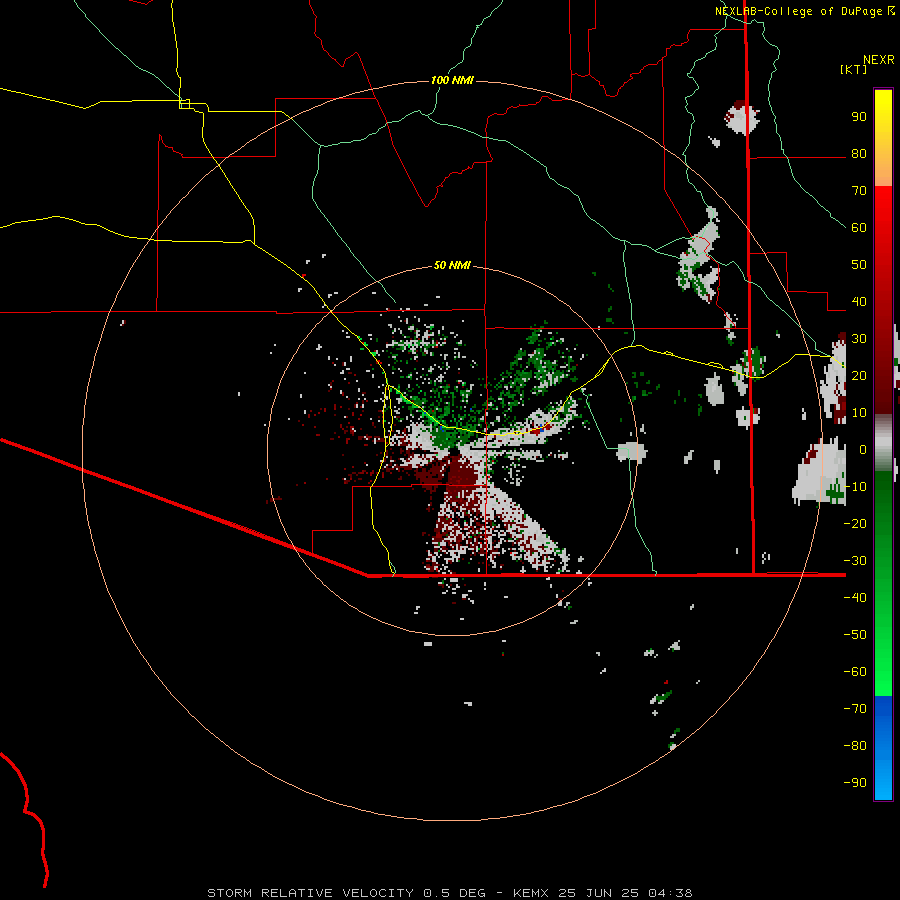This screenshot has height=900, width=900.
Task: Click the '50 NMI' range ring label
Action: pyautogui.click(x=452, y=265)
